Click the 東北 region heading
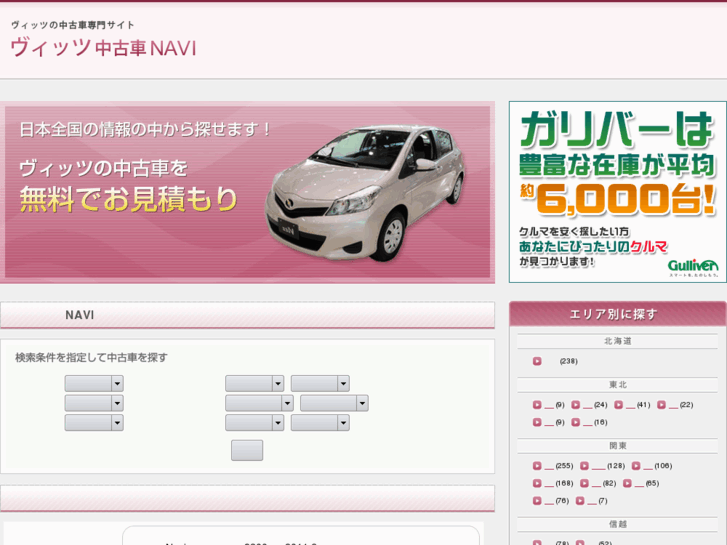The image size is (727, 545). (x=618, y=385)
